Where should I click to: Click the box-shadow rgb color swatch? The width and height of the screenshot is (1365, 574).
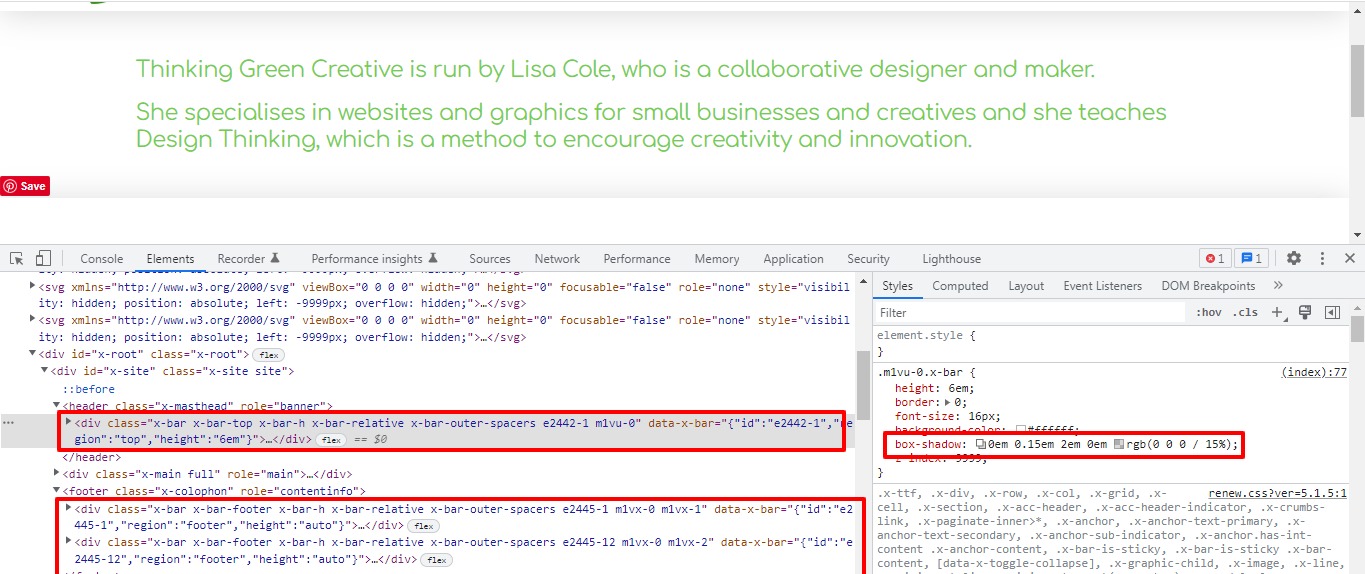pyautogui.click(x=1118, y=444)
